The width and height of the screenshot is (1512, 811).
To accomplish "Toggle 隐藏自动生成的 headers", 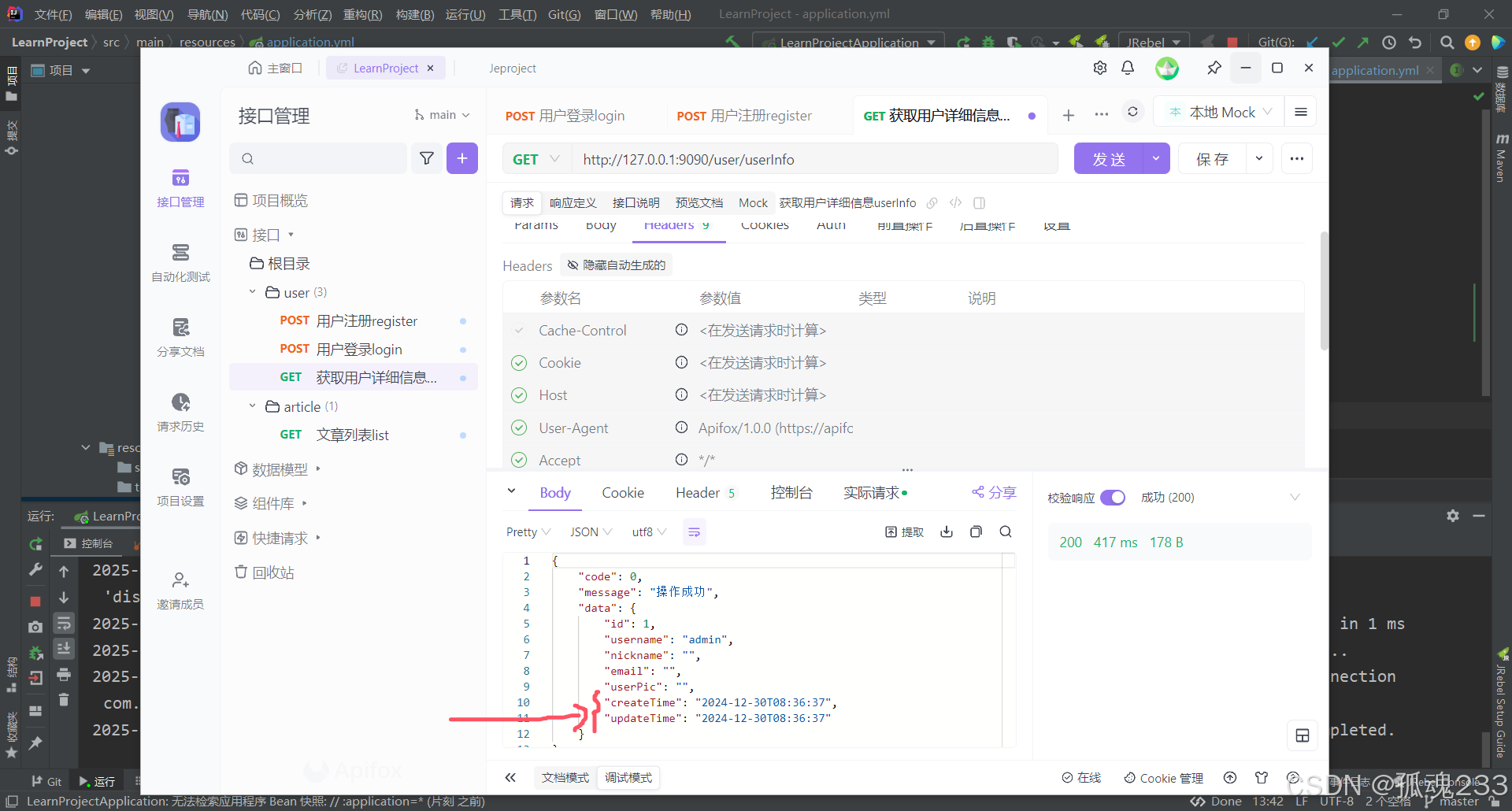I will [x=616, y=265].
